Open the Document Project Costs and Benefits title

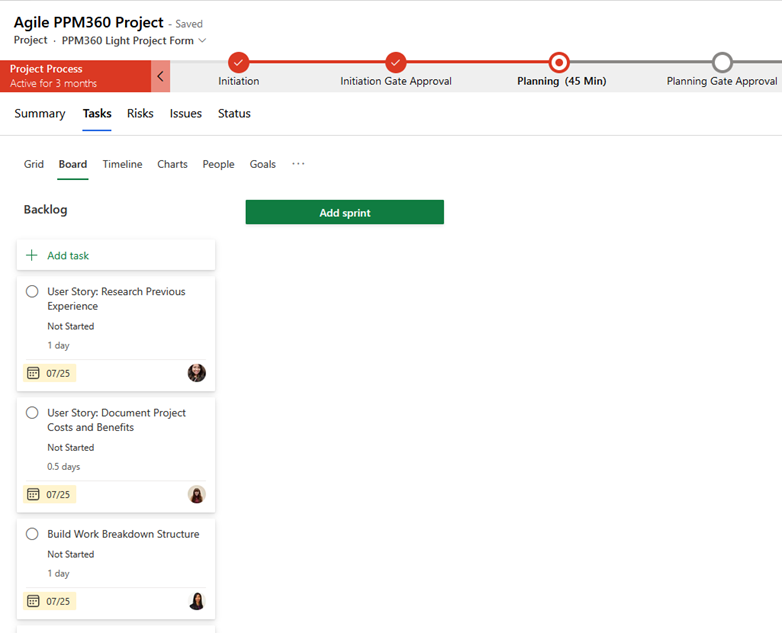pyautogui.click(x=116, y=420)
